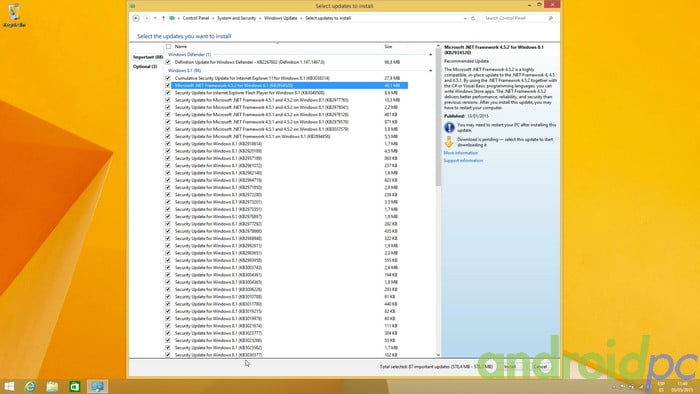Go to System and Security breadcrumb
Screen dimensions: 700x394
237,18
